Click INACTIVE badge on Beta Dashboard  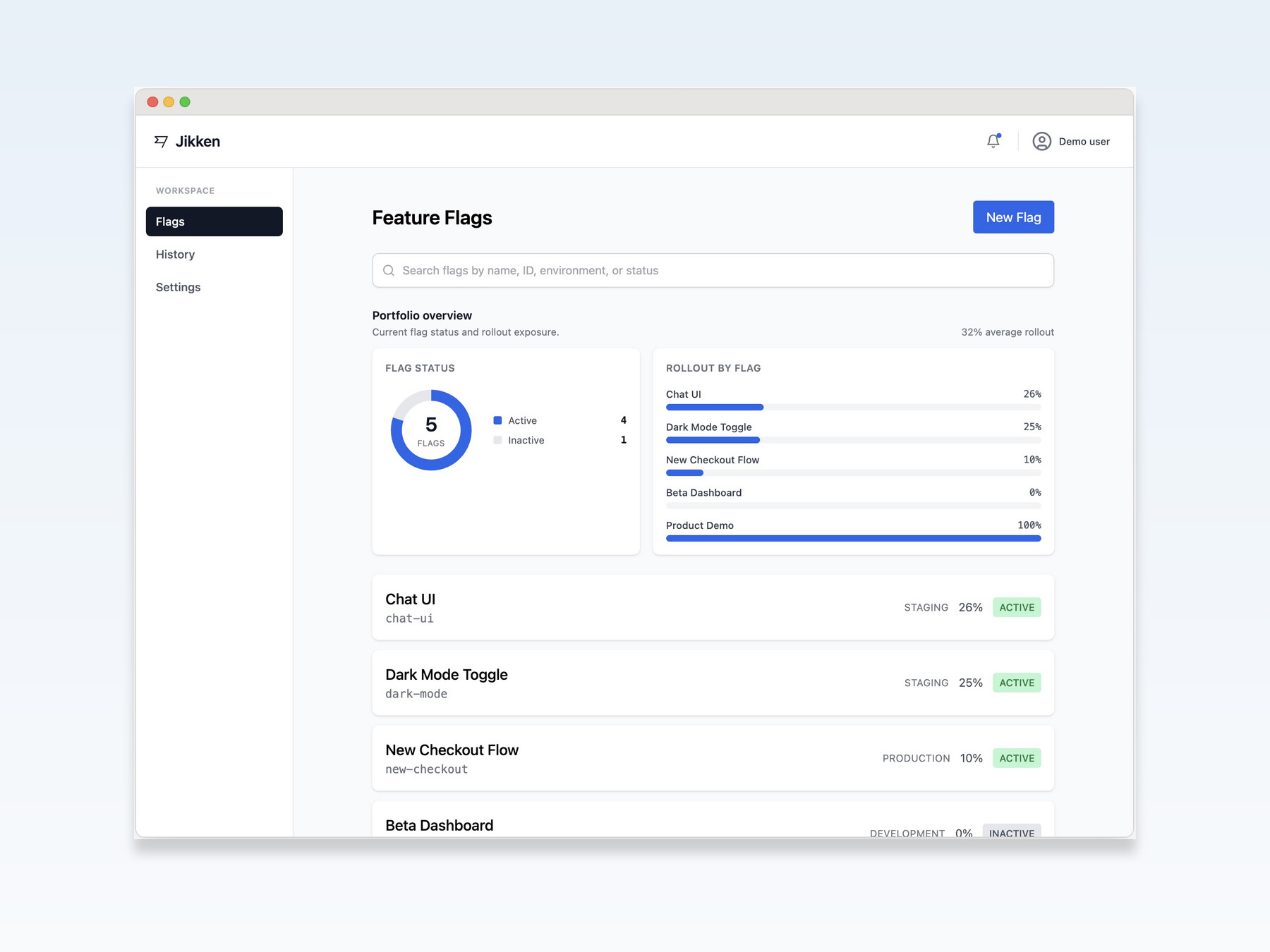click(1012, 831)
